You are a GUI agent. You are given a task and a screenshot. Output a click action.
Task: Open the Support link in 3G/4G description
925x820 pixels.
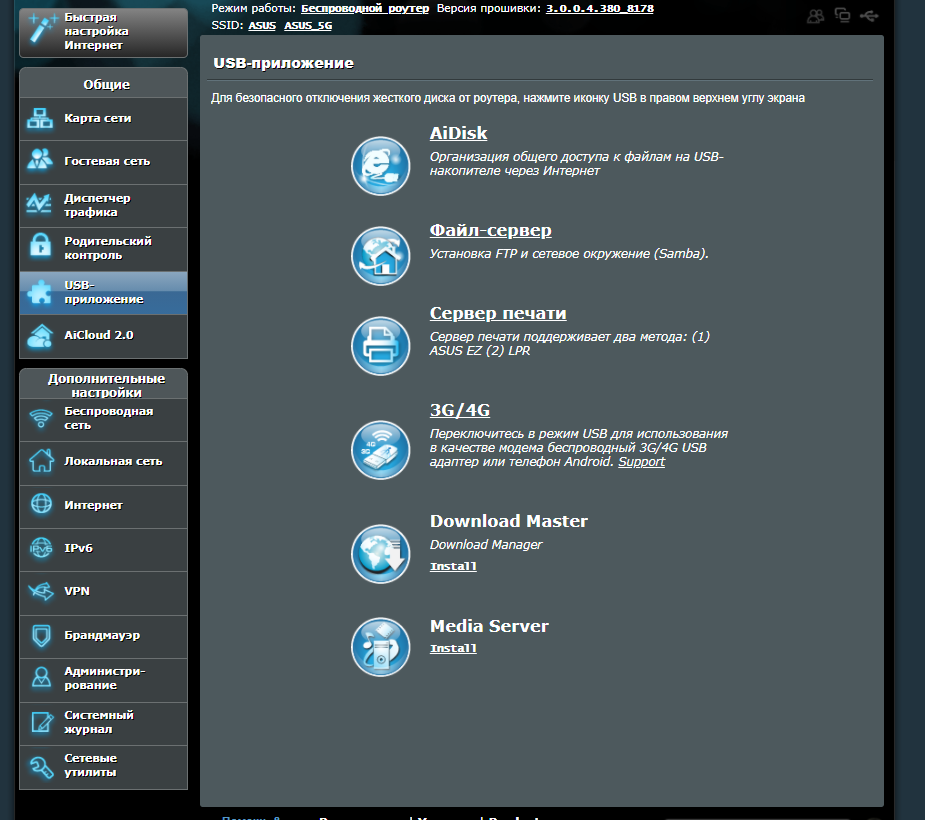click(x=641, y=462)
